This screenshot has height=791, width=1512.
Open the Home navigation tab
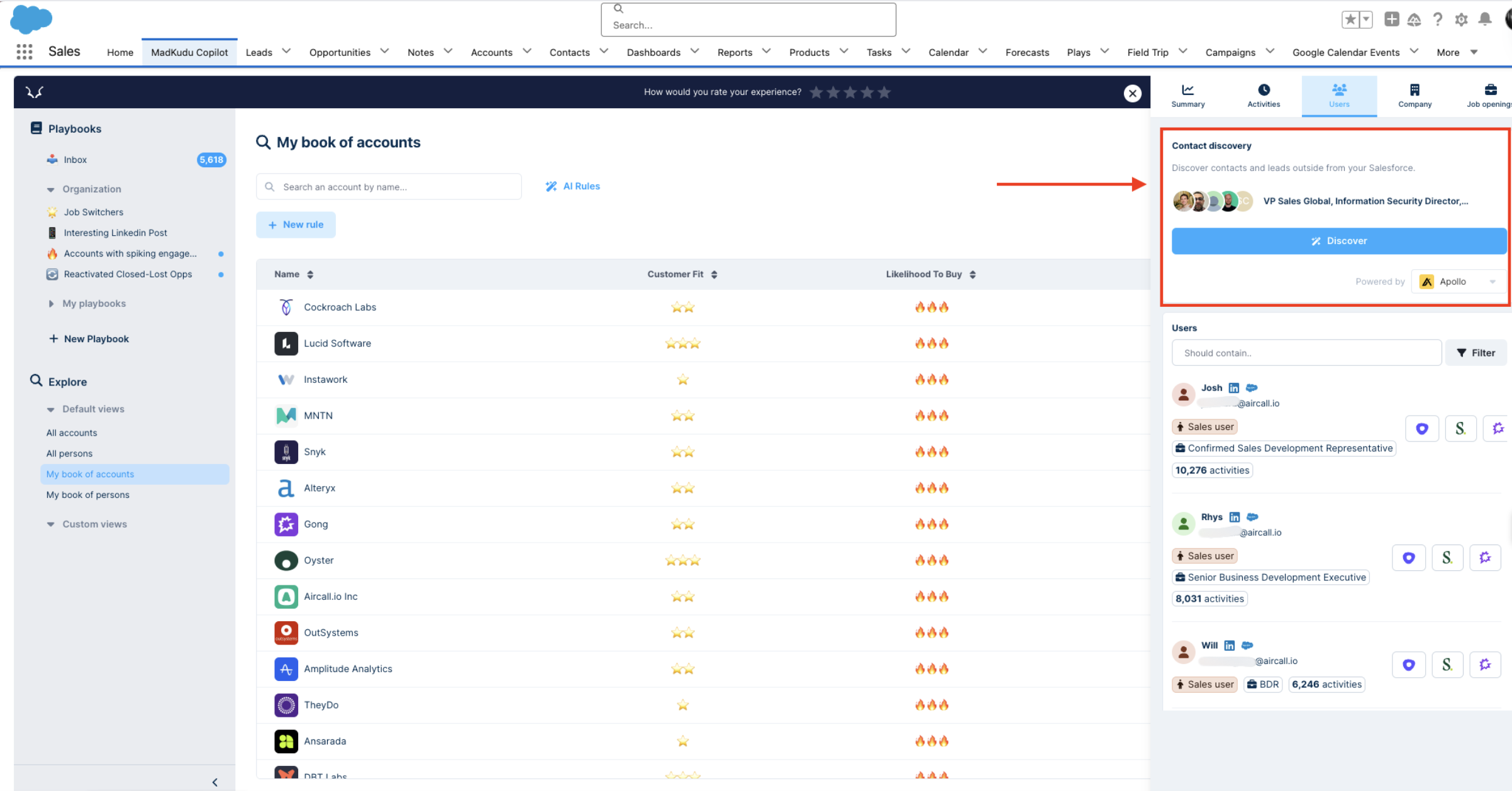pyautogui.click(x=120, y=52)
